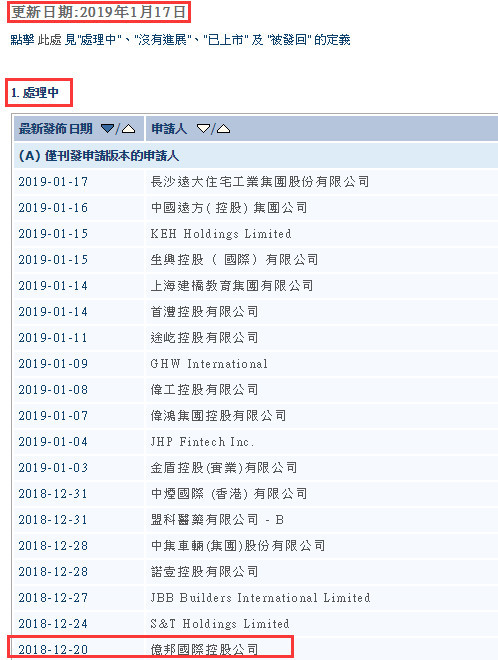The width and height of the screenshot is (498, 660).
Task: Select date 2019-01-15 beside 生興控股
Action: [x=53, y=260]
